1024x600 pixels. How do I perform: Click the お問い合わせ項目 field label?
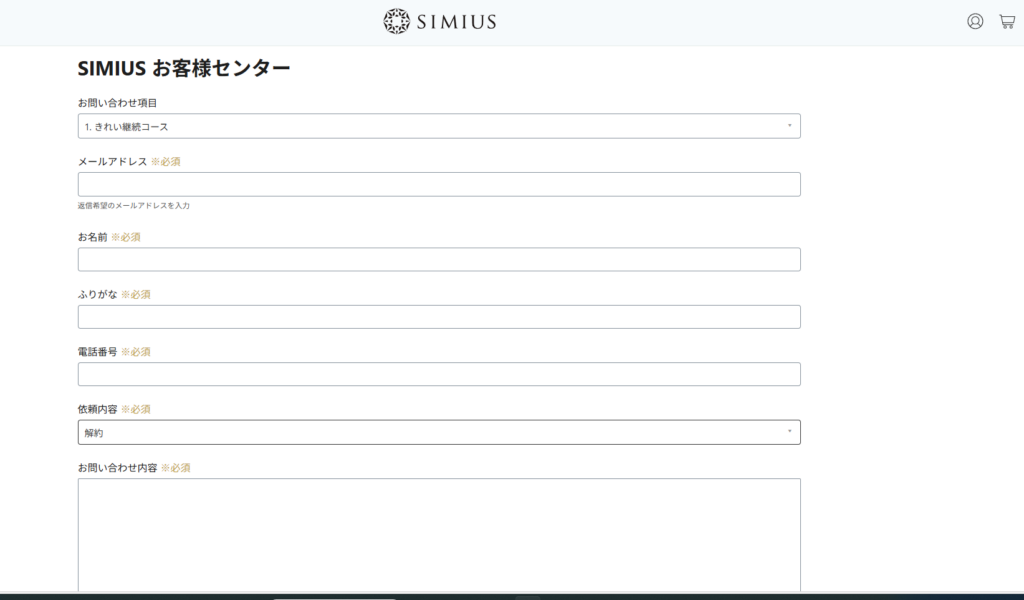[118, 103]
